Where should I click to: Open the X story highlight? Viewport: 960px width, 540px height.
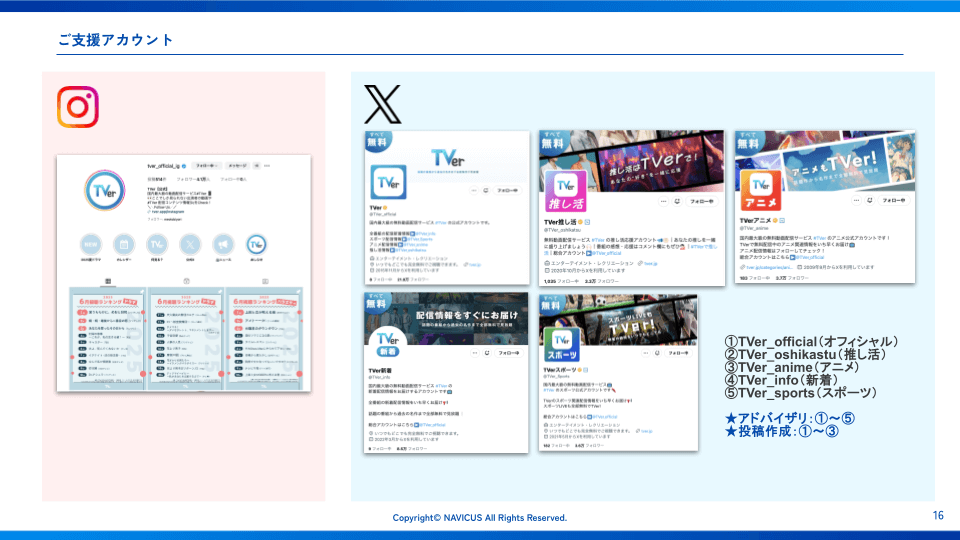pyautogui.click(x=190, y=244)
